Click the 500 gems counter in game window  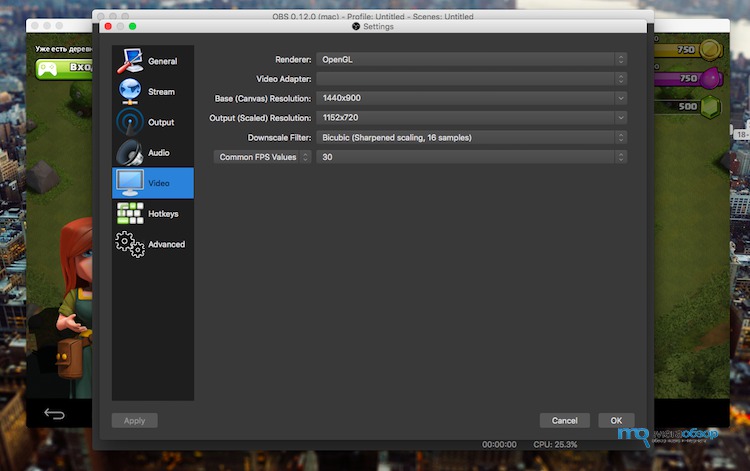[687, 106]
